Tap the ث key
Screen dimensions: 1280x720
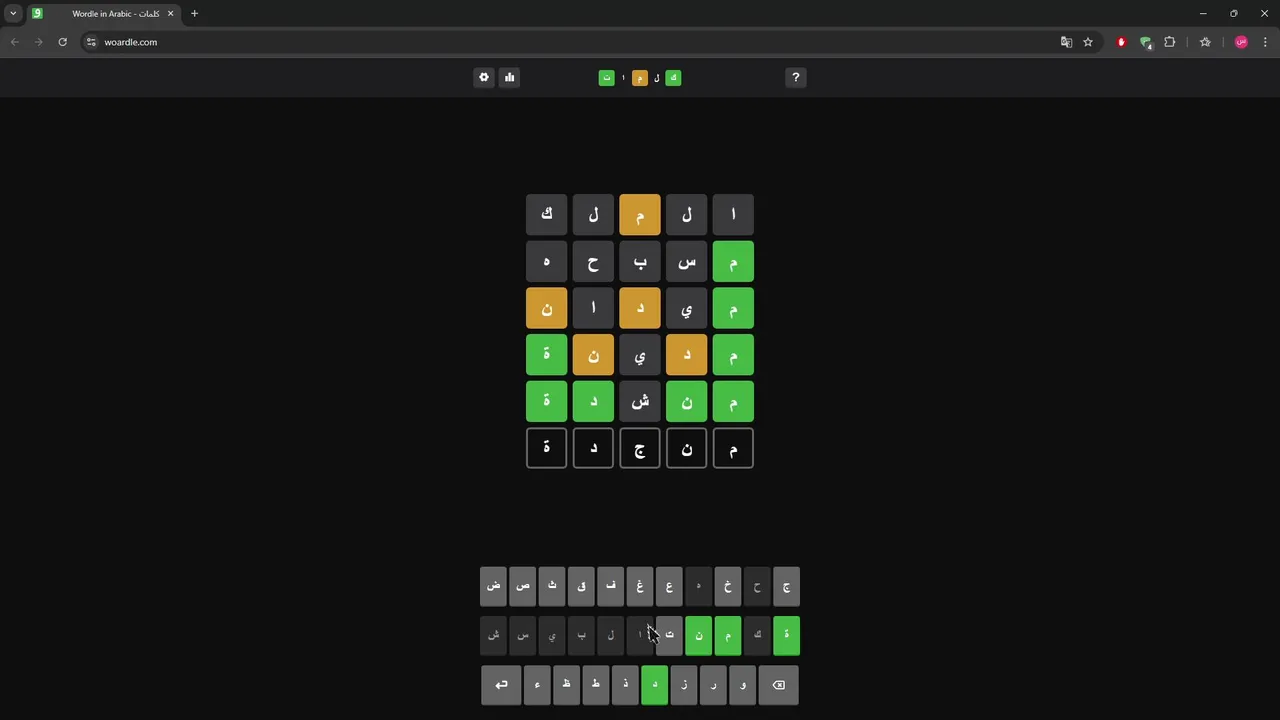point(552,586)
